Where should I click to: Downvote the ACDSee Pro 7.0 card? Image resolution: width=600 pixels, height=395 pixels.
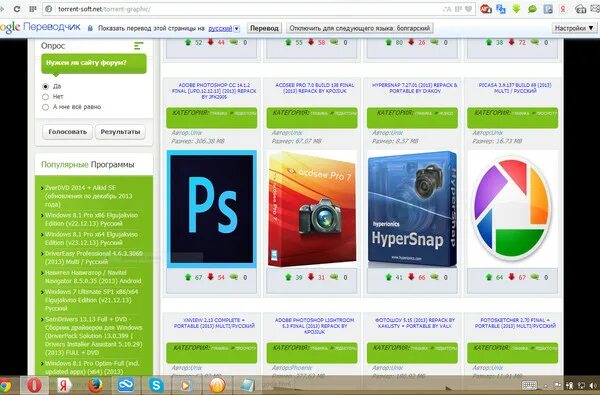[311, 277]
